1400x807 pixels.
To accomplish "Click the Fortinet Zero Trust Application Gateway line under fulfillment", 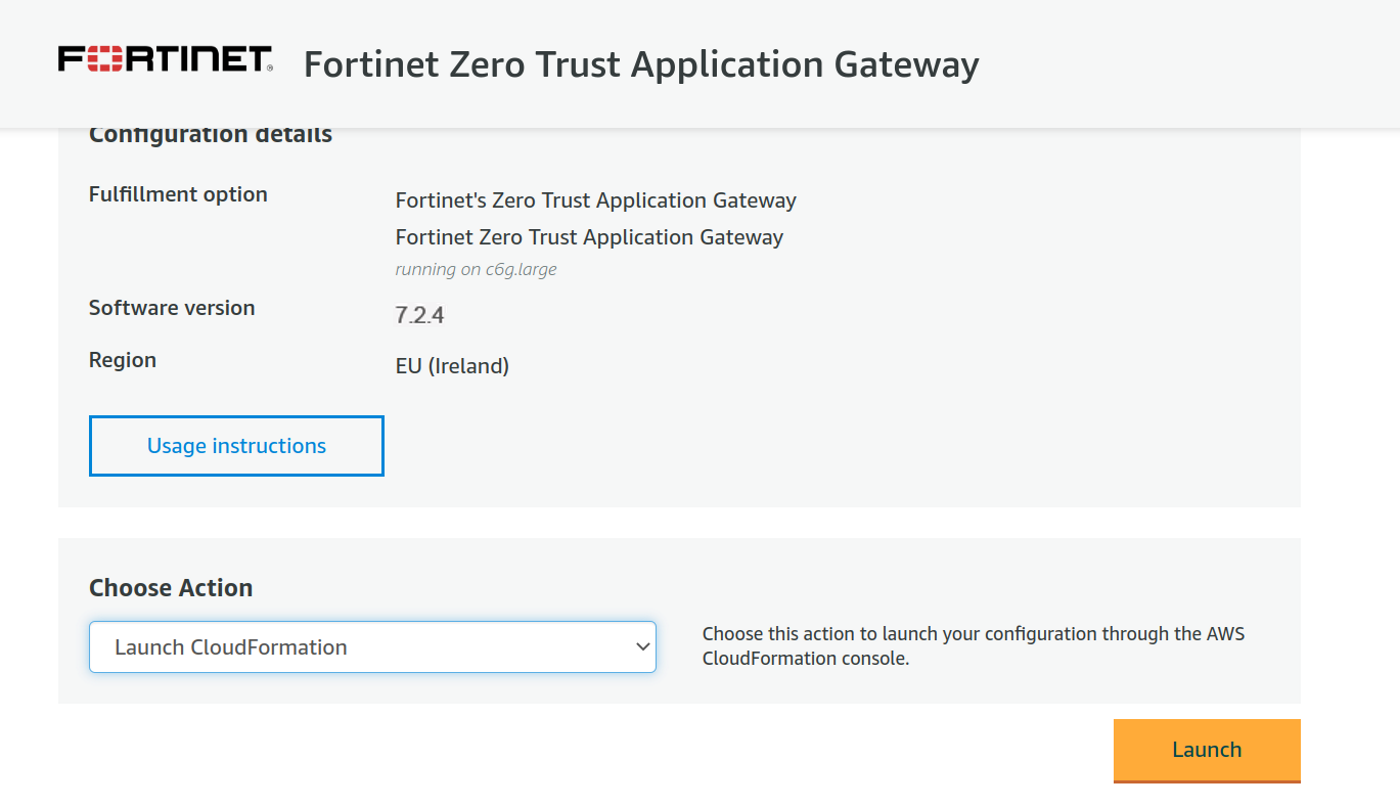I will (x=590, y=237).
